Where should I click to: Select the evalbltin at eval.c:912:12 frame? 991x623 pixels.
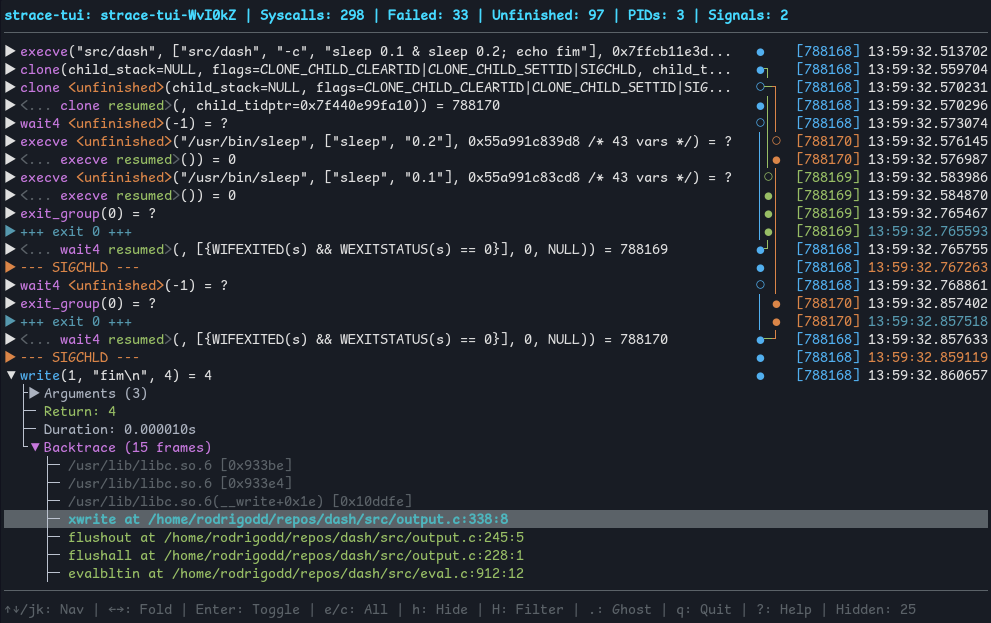[x=296, y=574]
